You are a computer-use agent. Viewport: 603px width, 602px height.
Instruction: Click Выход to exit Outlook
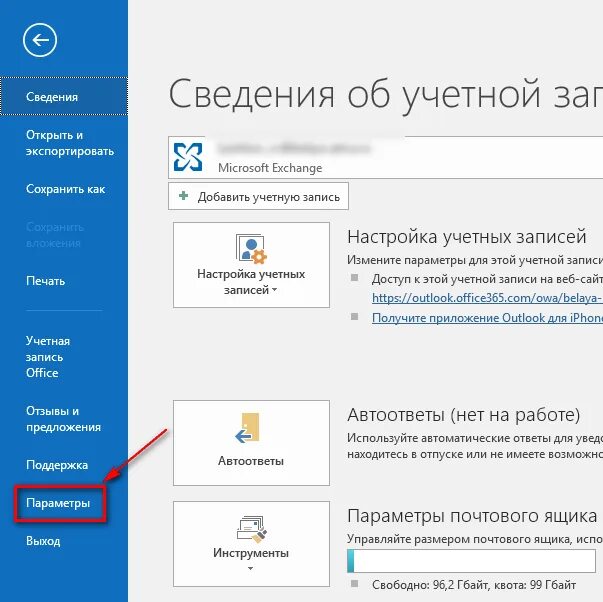click(x=43, y=541)
